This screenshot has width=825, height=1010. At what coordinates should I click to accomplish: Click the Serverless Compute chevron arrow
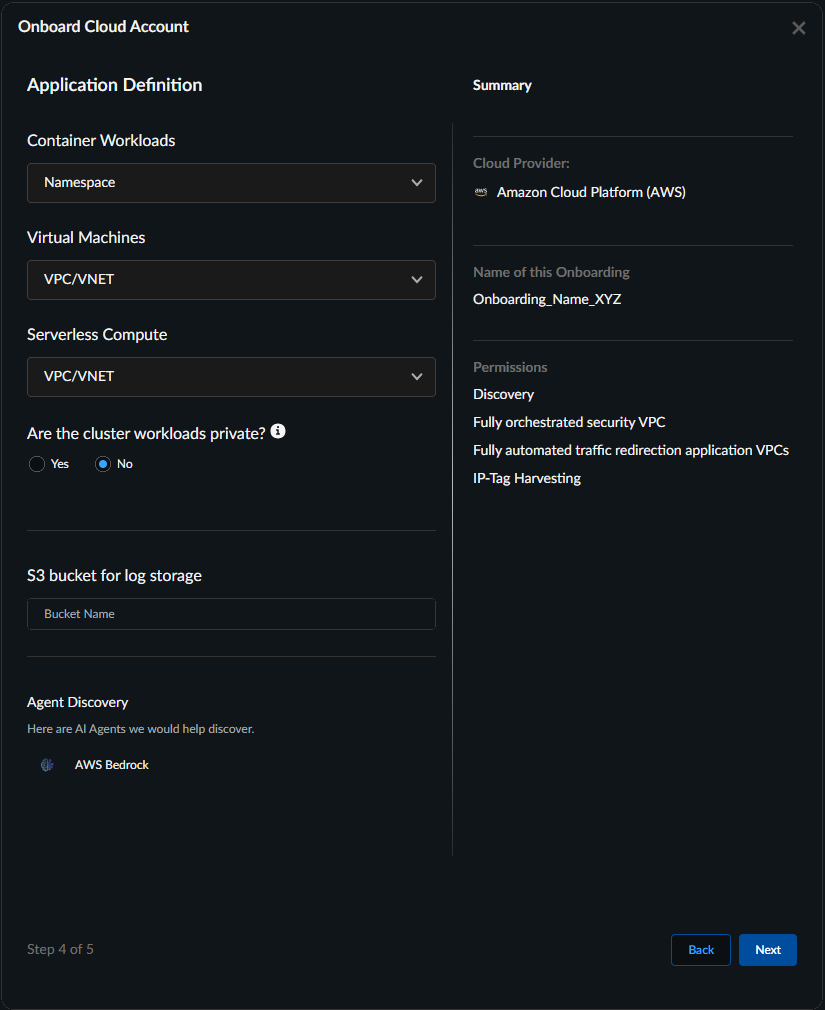(417, 377)
